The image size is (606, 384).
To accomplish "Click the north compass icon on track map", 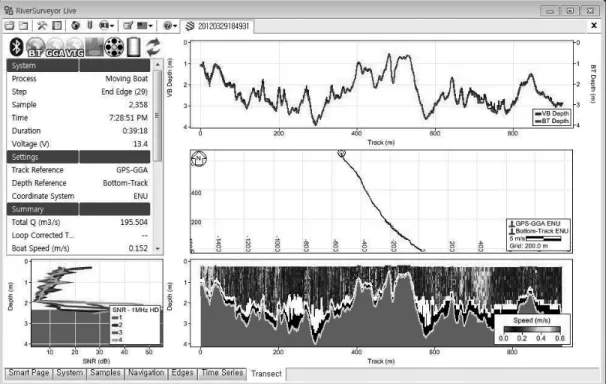I will click(x=199, y=159).
